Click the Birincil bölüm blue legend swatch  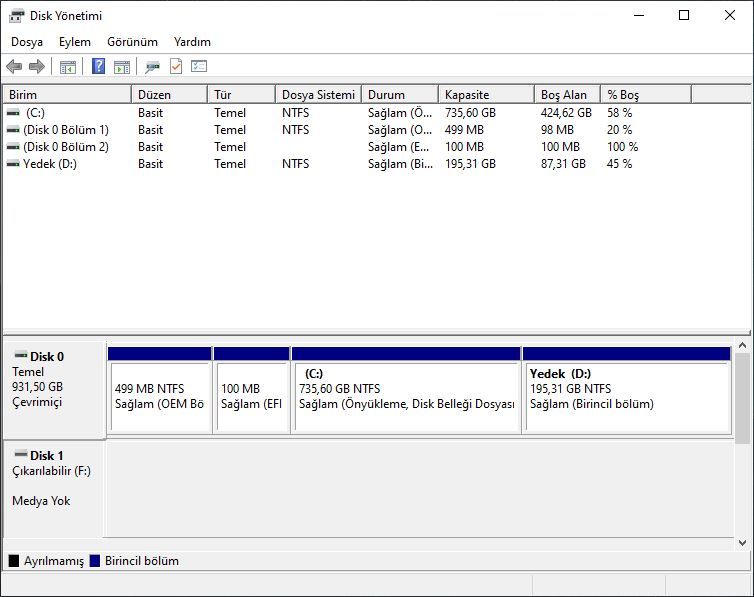(95, 560)
